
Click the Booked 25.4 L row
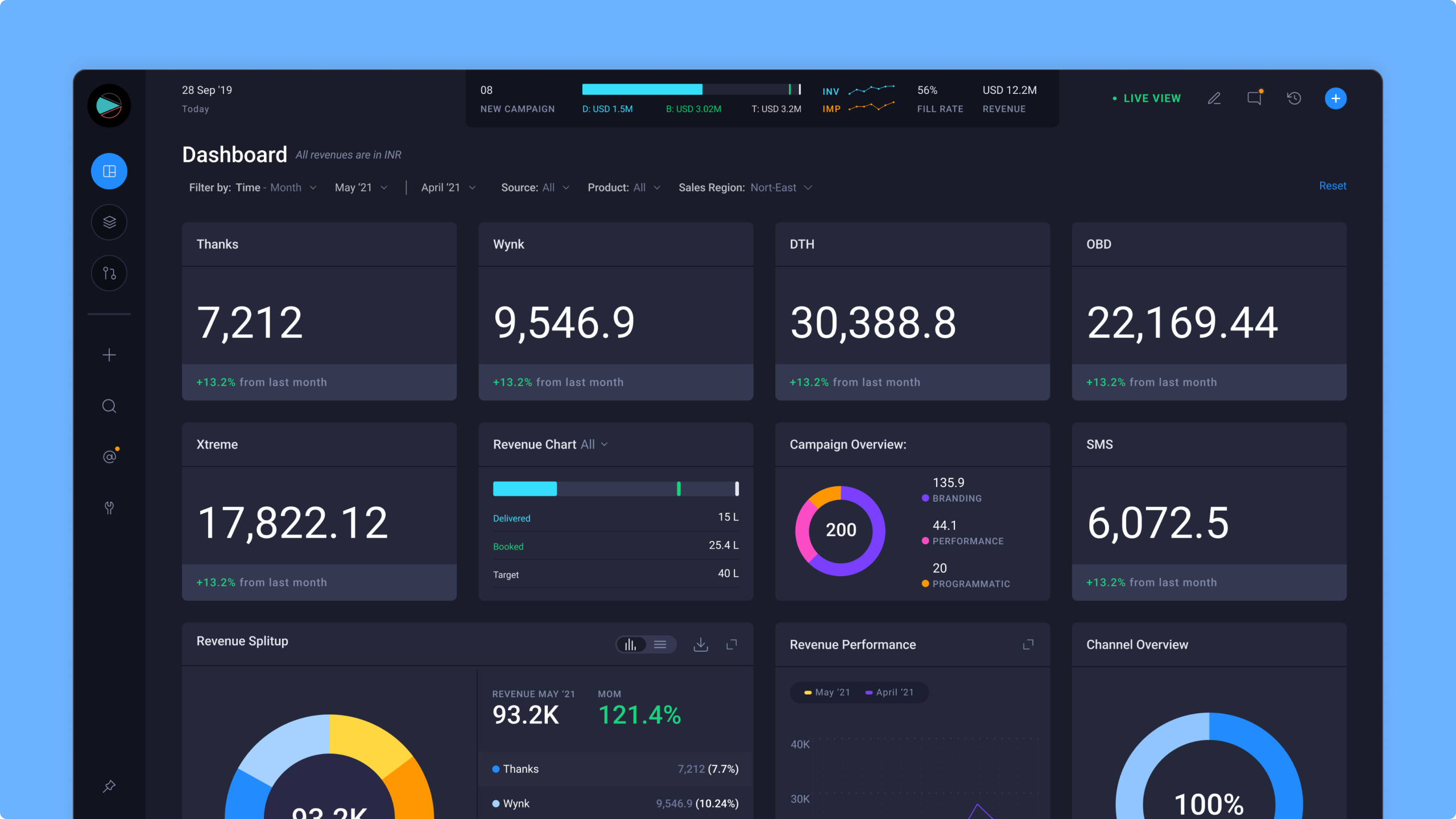(x=616, y=545)
